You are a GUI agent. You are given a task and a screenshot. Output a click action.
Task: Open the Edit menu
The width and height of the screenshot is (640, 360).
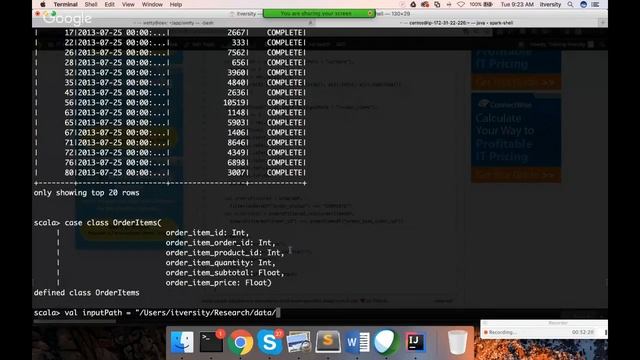(109, 4)
